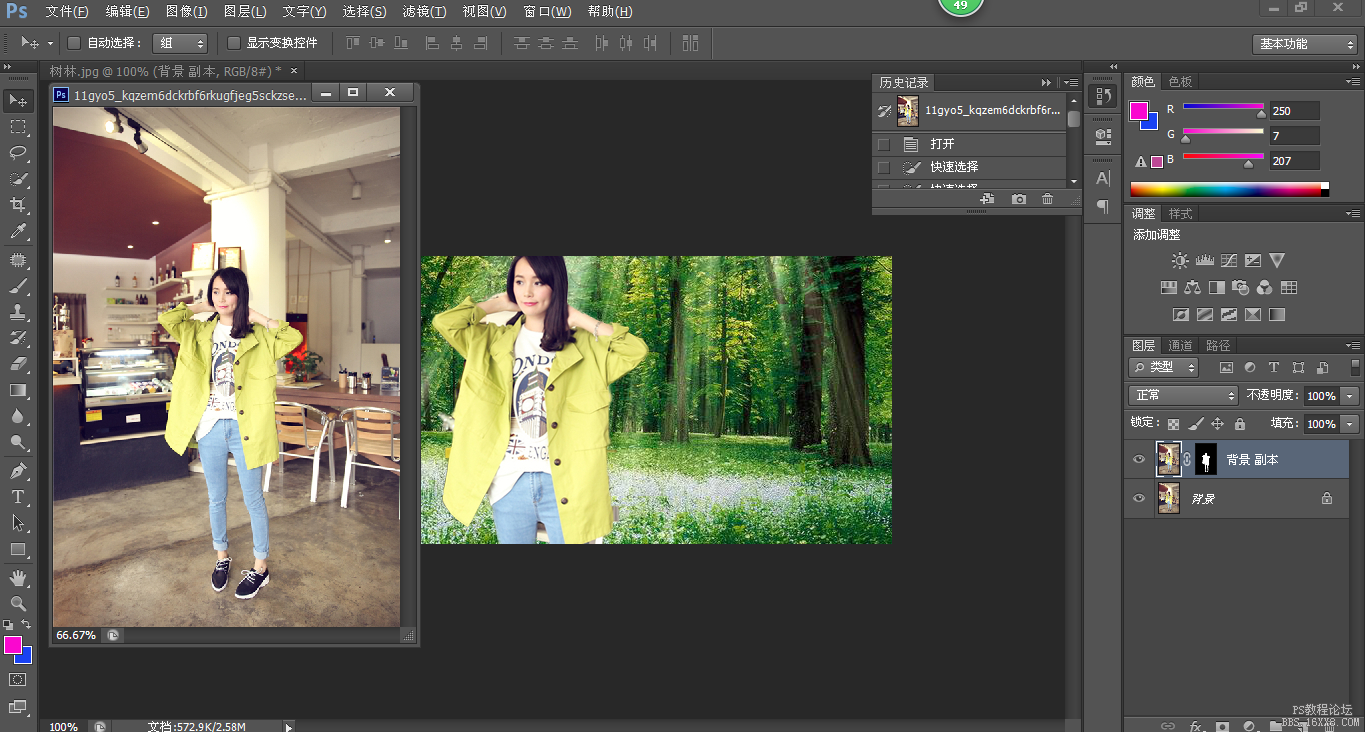Hide the 背景 layer
The width and height of the screenshot is (1365, 732).
point(1138,498)
